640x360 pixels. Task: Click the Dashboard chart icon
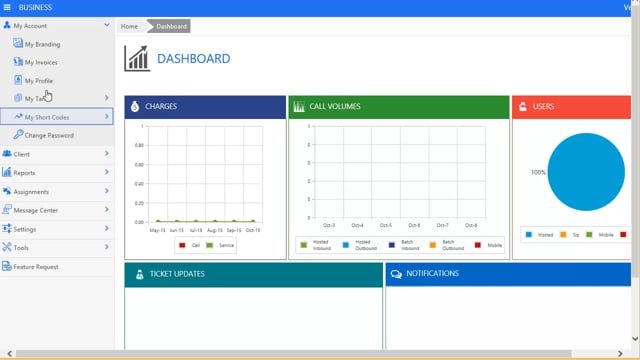tap(137, 58)
